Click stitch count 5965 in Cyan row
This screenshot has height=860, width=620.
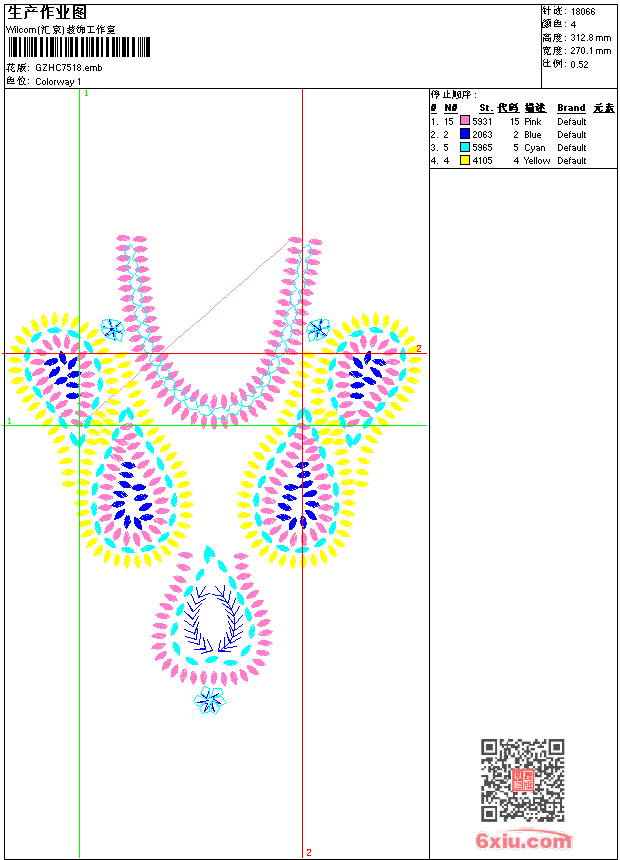pyautogui.click(x=482, y=148)
